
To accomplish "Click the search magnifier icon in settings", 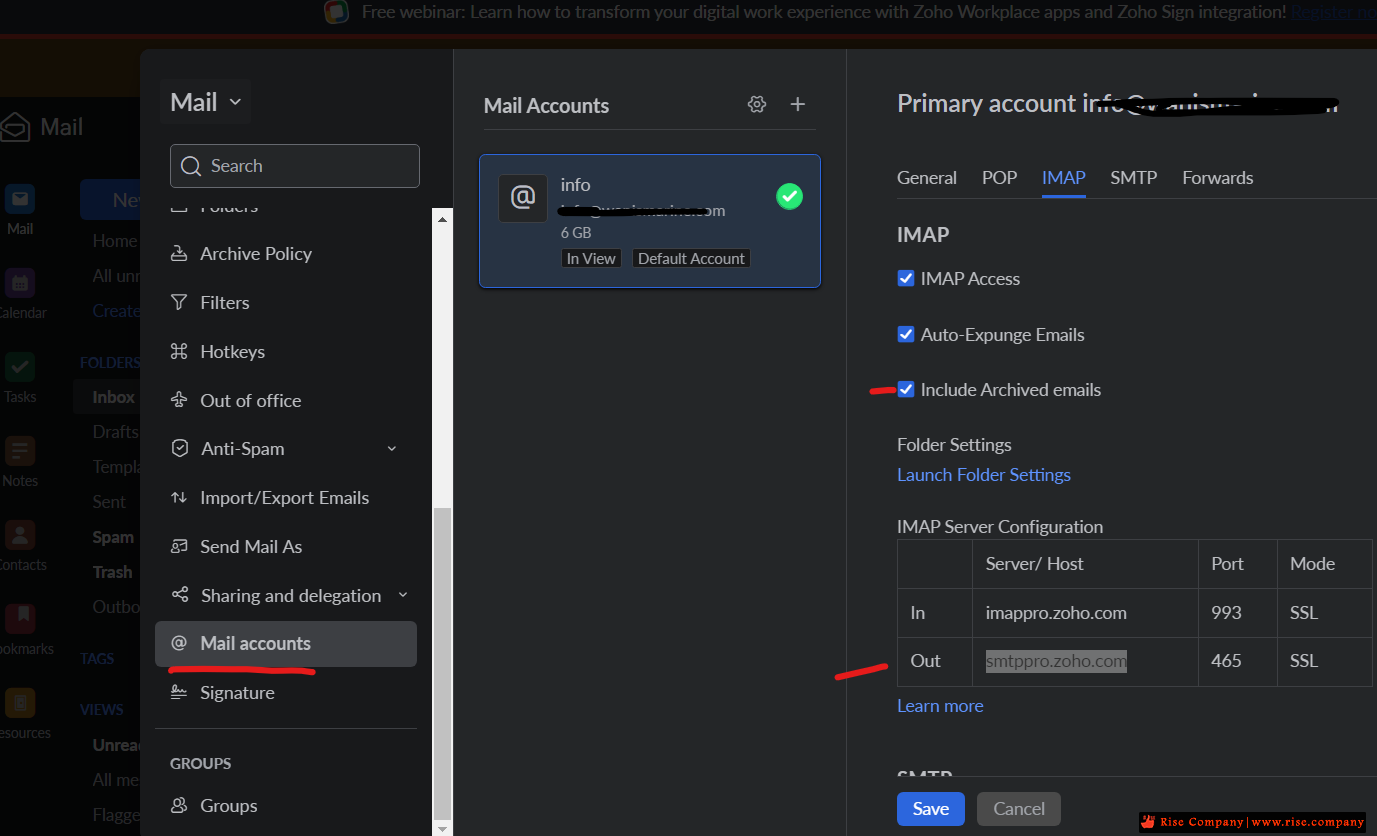I will (192, 166).
